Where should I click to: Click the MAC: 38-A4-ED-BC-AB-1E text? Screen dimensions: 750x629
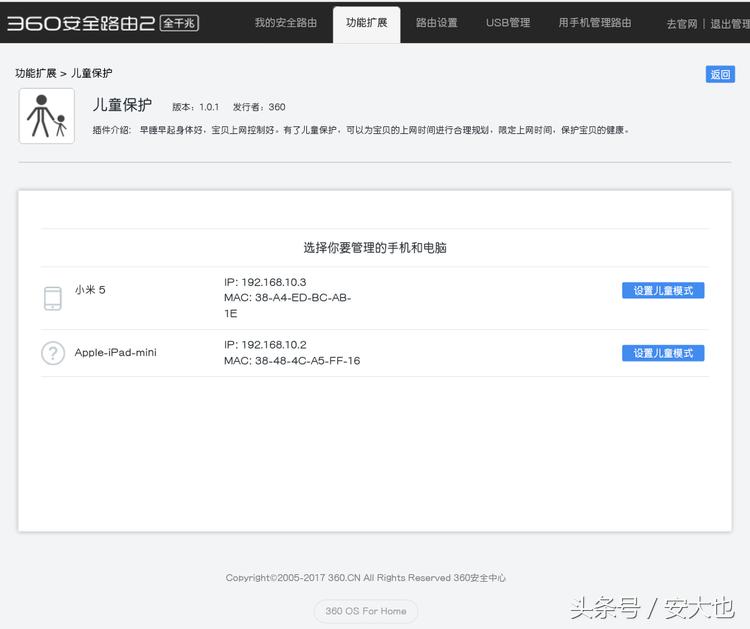[287, 305]
